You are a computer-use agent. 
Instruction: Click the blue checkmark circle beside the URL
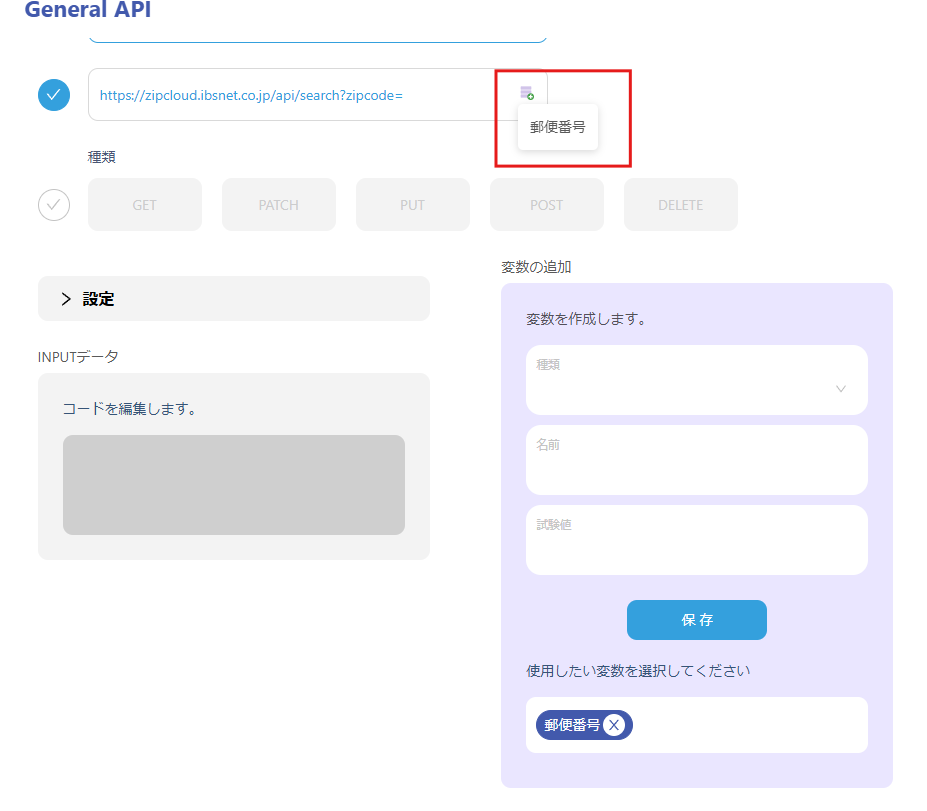click(54, 95)
